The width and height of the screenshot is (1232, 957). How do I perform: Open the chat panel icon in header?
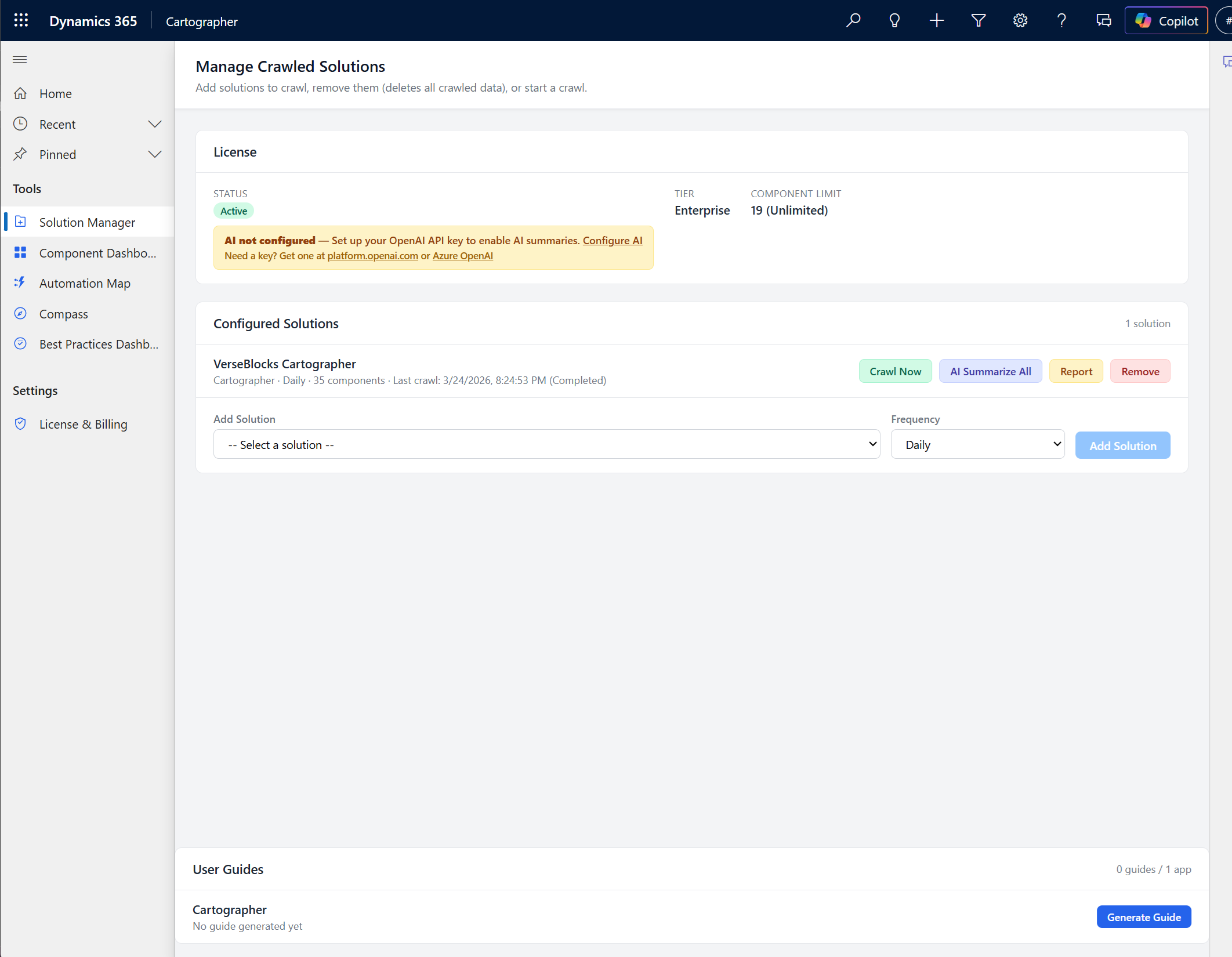(x=1103, y=21)
